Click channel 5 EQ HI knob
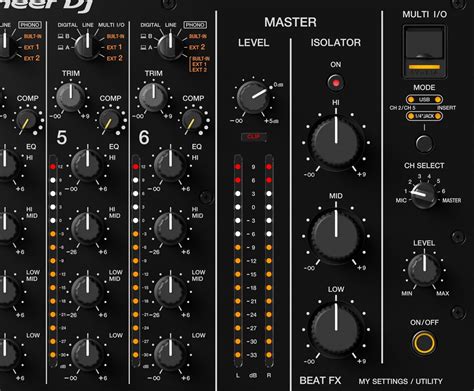The image size is (474, 391). (x=87, y=165)
